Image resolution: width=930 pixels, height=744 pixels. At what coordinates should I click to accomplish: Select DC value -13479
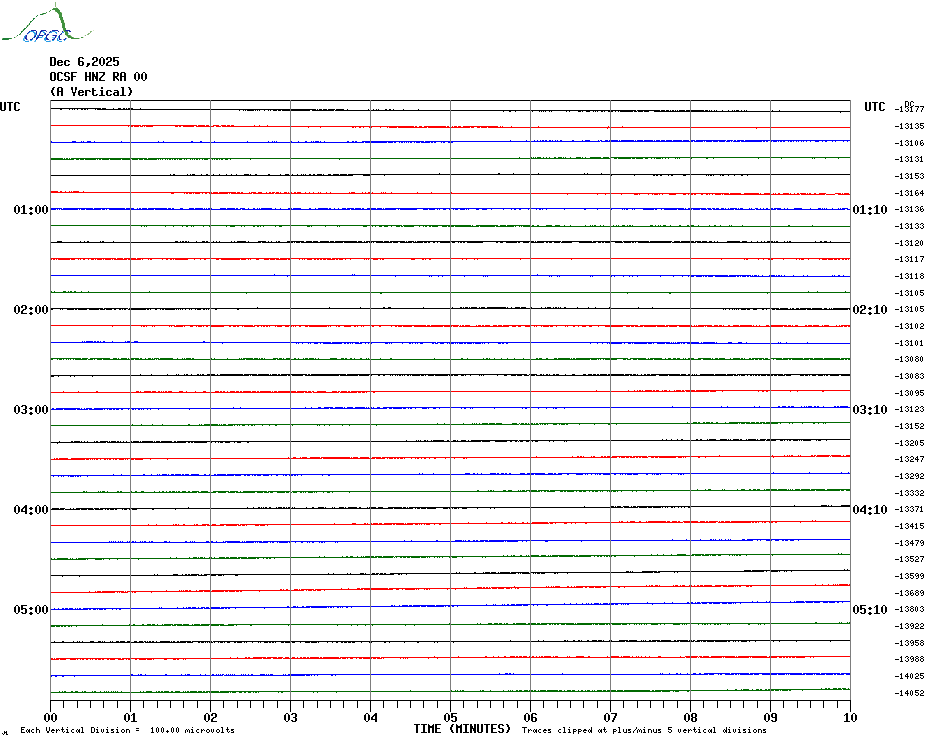tap(910, 543)
